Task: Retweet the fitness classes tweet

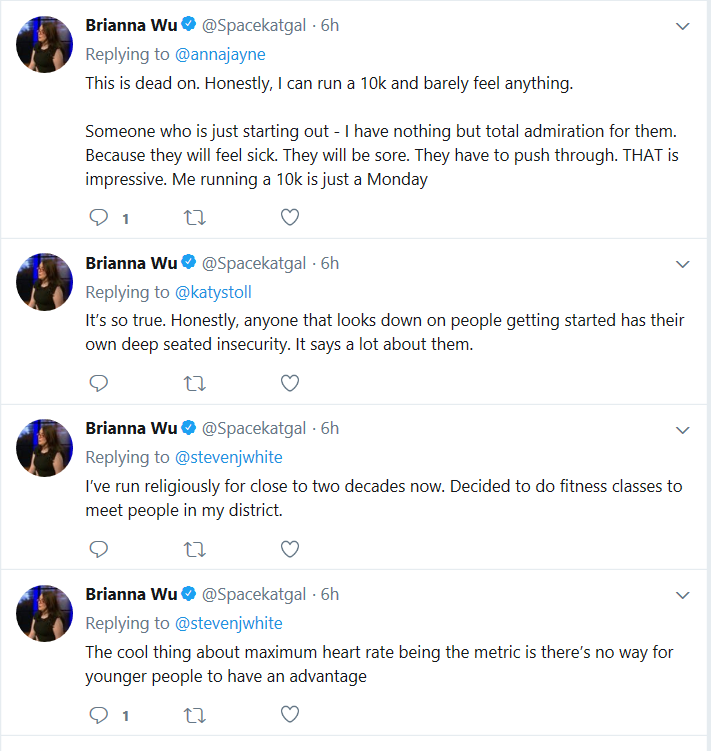Action: coord(195,549)
